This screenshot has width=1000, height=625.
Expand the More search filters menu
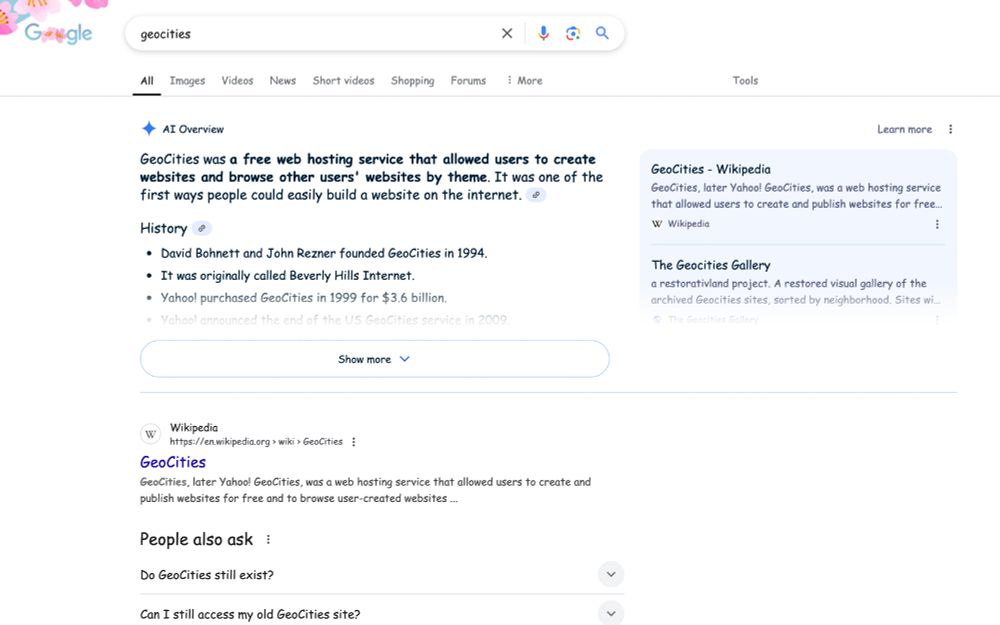(524, 80)
